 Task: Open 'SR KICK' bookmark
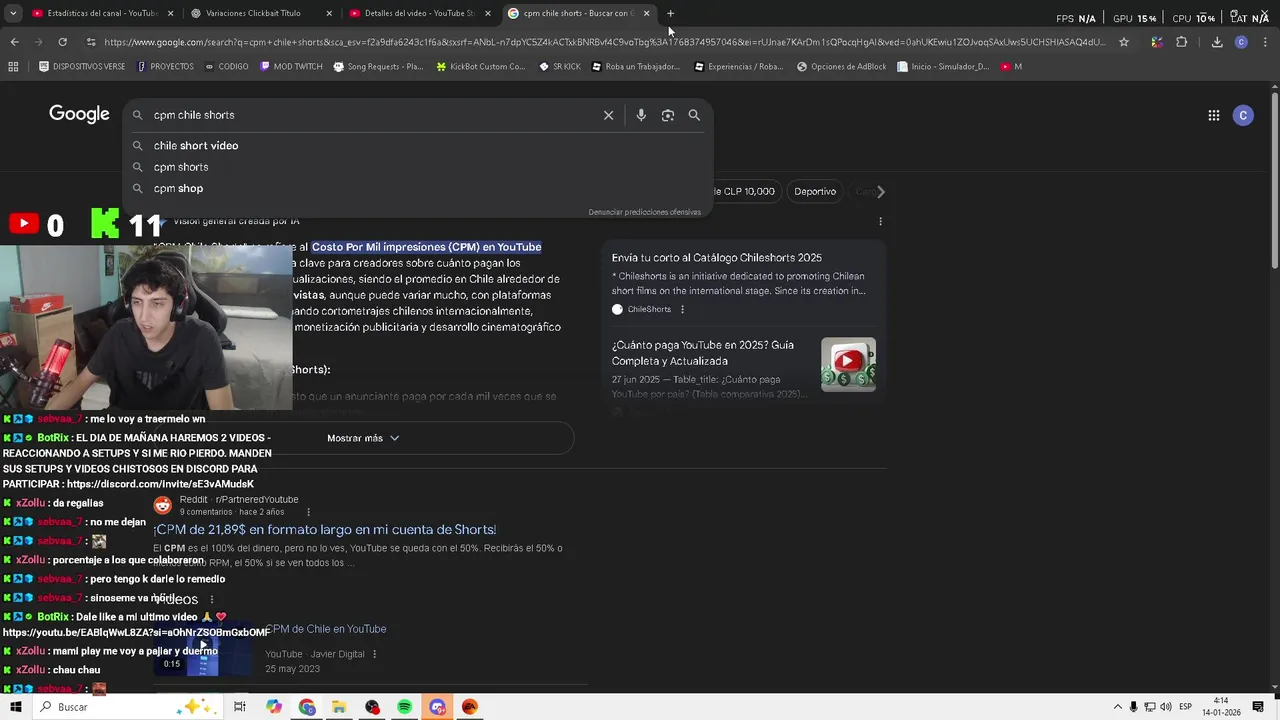click(x=560, y=67)
